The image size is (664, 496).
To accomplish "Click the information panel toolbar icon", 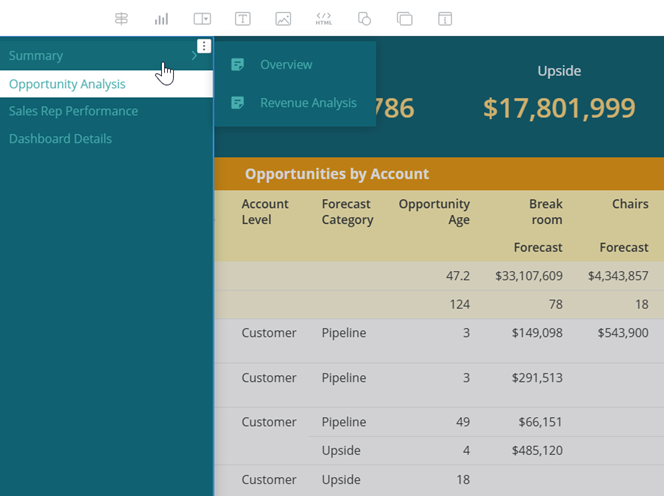I will [x=445, y=19].
